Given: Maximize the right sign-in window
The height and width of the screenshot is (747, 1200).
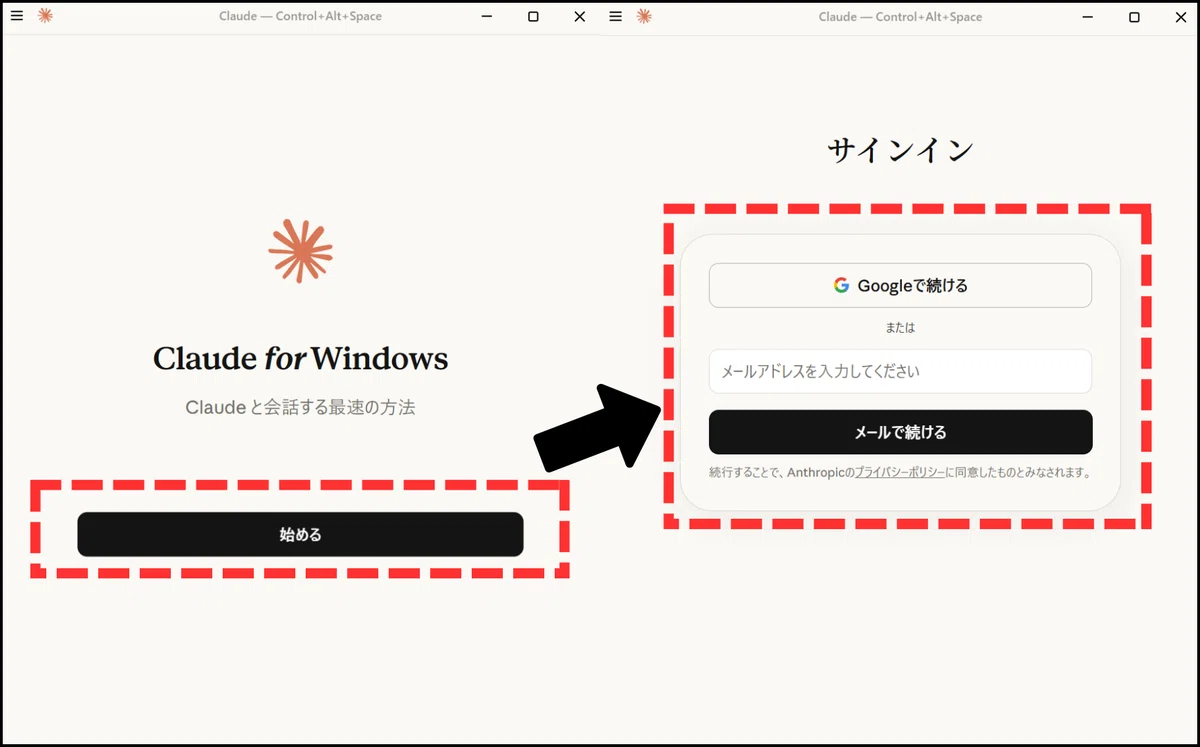Looking at the screenshot, I should click(1134, 17).
